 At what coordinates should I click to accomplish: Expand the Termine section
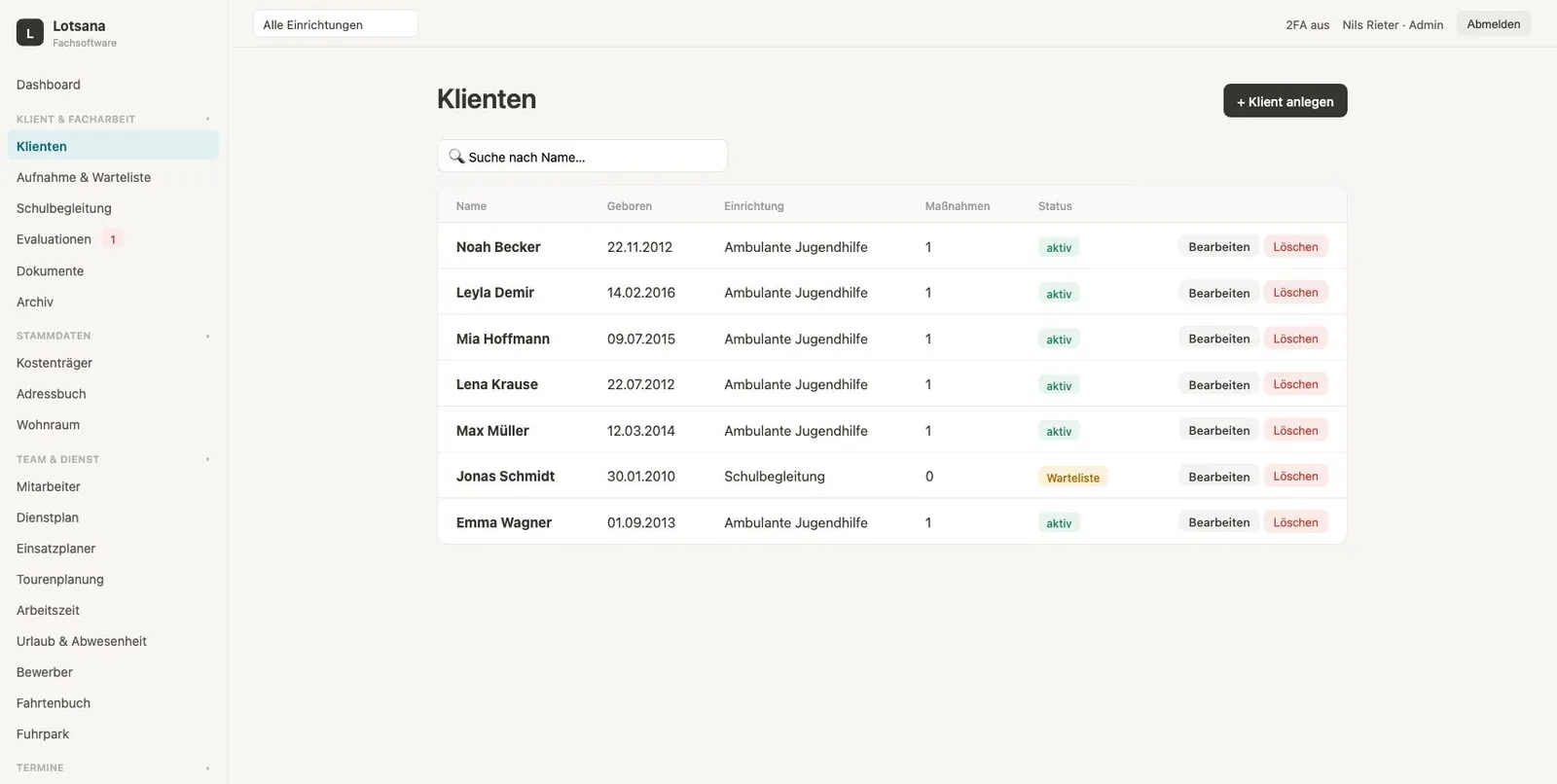point(207,767)
